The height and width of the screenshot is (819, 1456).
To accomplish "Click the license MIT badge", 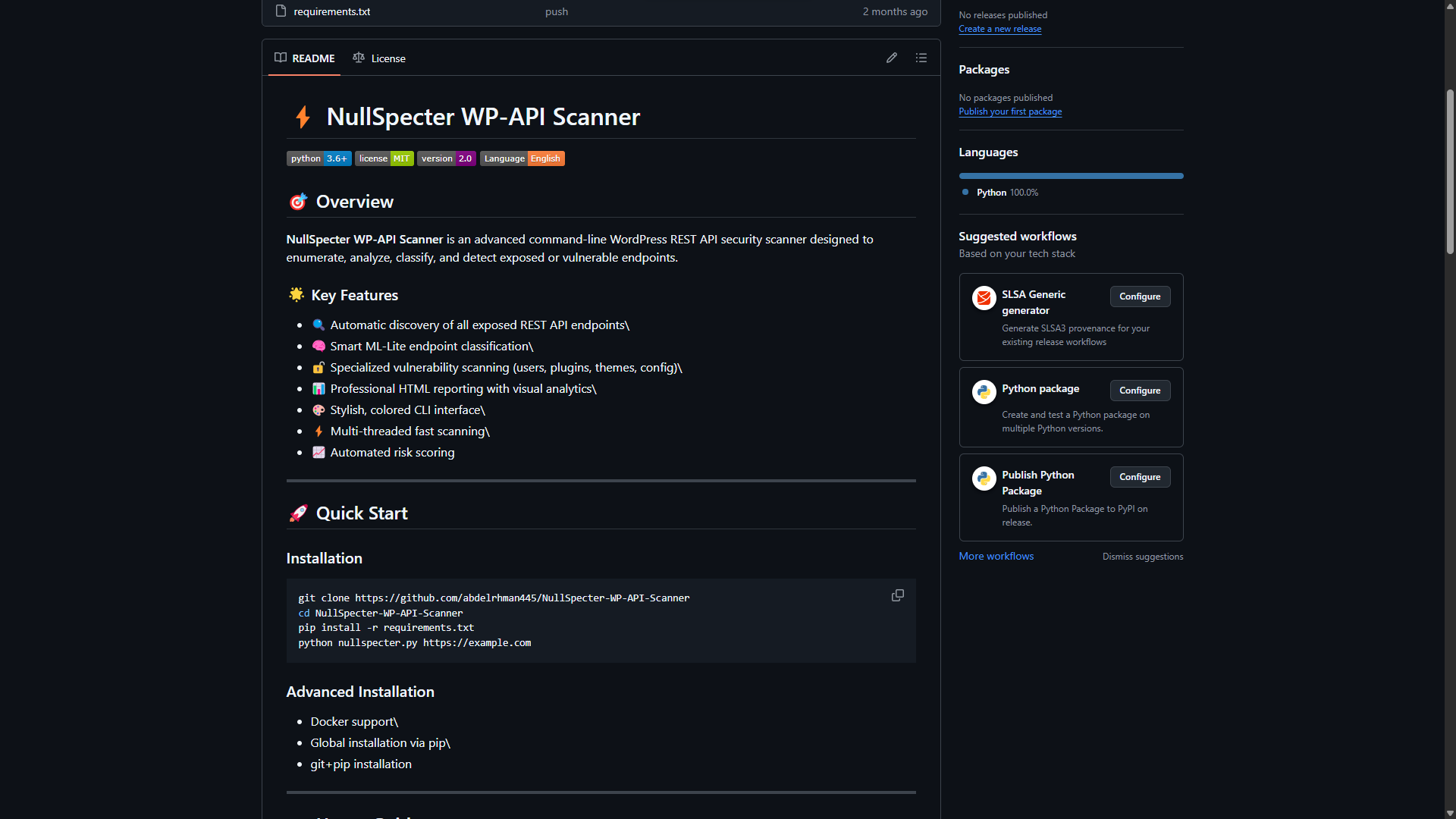I will click(384, 158).
